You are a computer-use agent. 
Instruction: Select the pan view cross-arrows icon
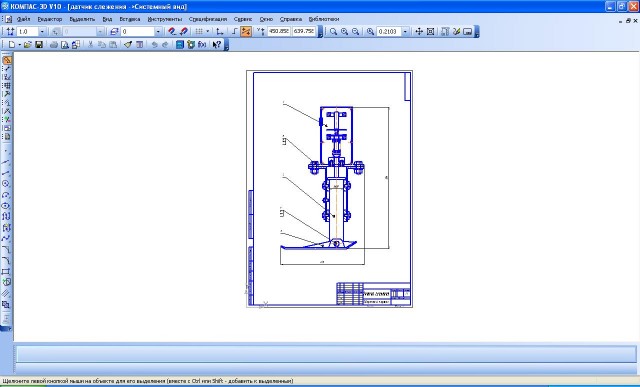(419, 31)
